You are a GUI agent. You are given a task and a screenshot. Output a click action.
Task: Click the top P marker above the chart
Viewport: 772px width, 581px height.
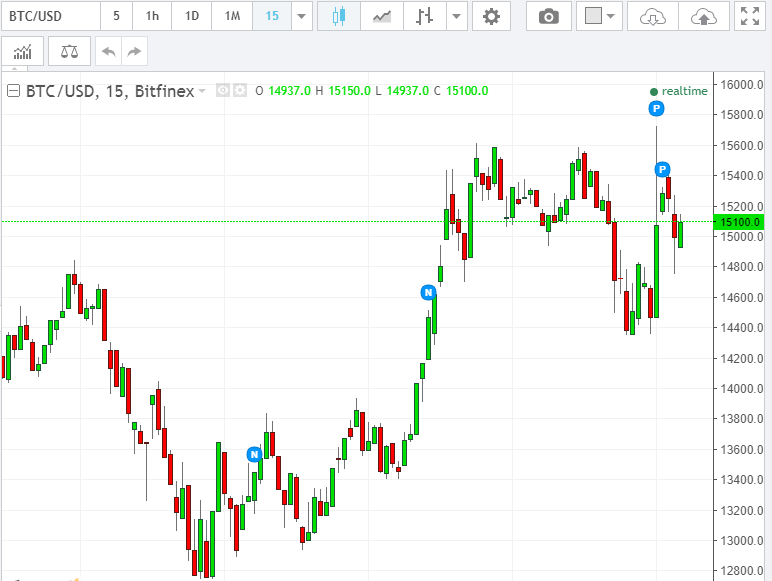tap(656, 108)
